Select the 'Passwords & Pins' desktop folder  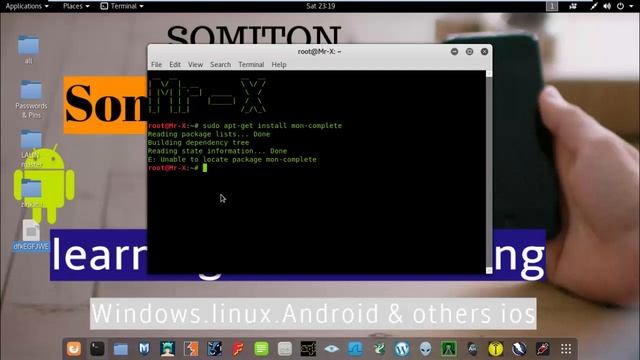[31, 99]
